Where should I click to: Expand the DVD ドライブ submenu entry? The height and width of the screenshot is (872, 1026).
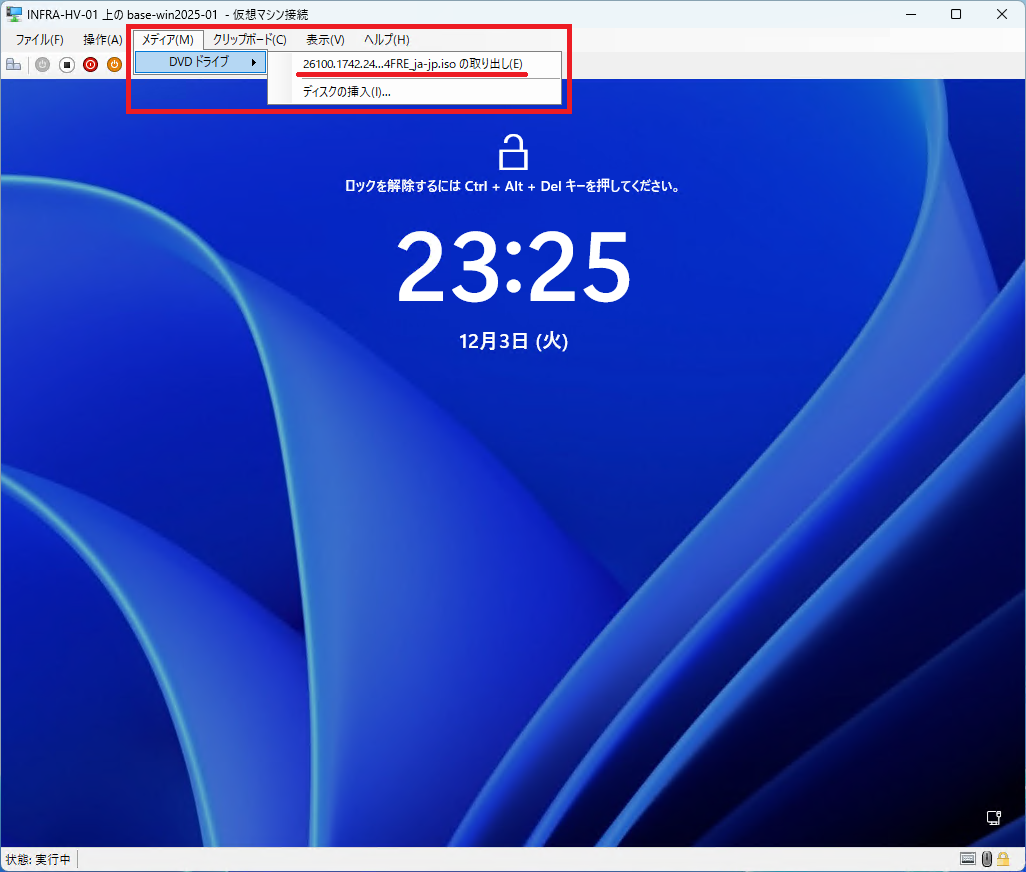(200, 62)
